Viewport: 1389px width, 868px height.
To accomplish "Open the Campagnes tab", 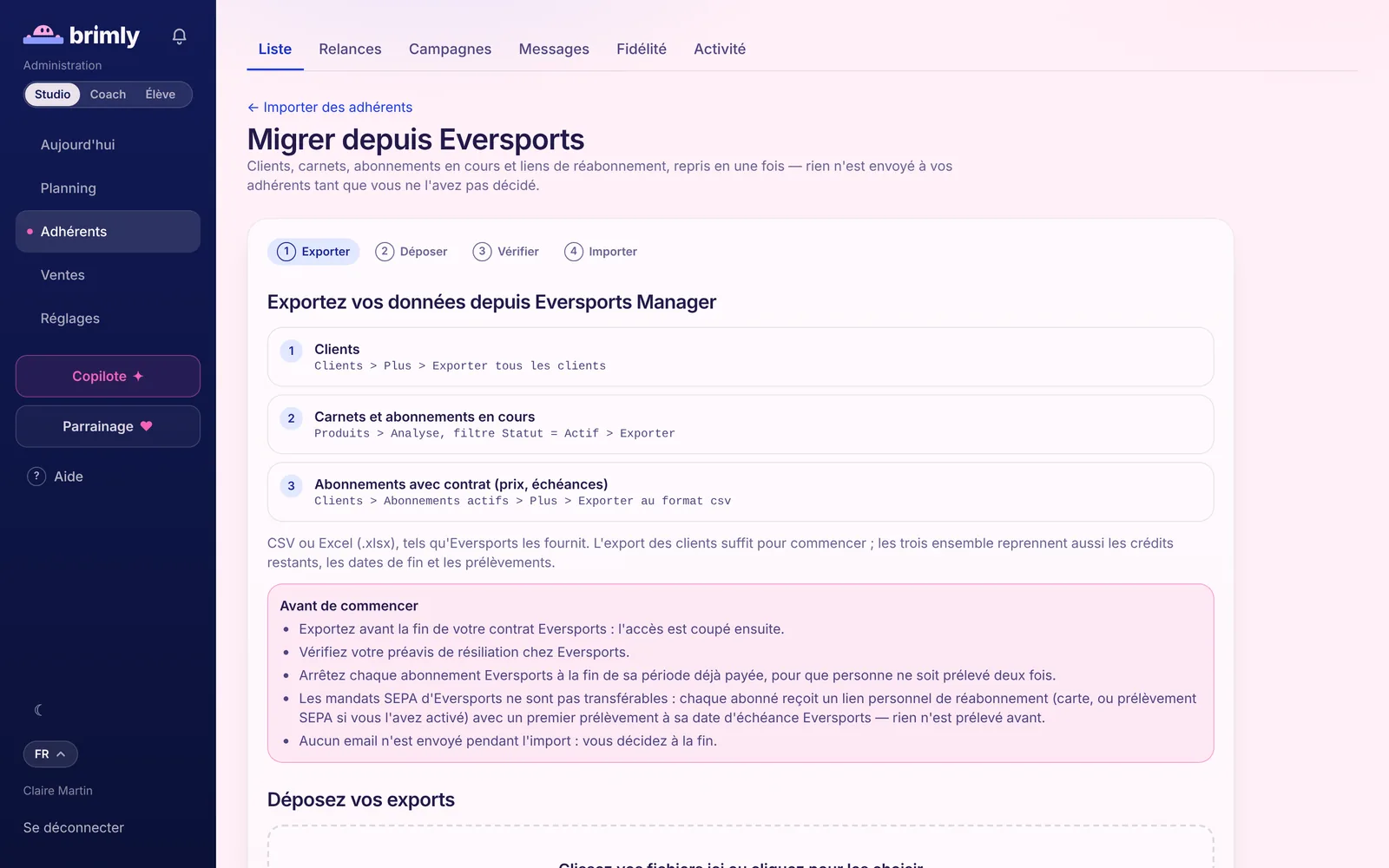I will pos(450,49).
